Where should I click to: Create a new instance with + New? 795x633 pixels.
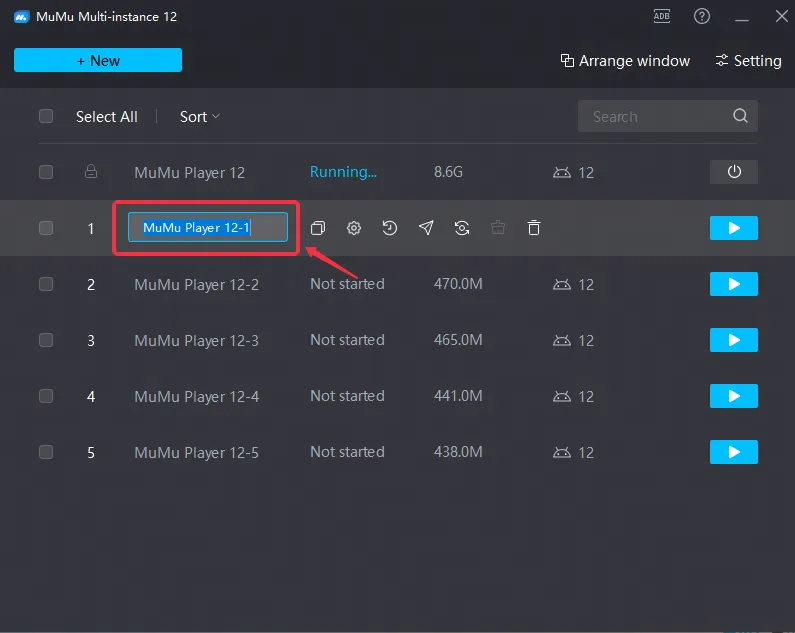[98, 60]
